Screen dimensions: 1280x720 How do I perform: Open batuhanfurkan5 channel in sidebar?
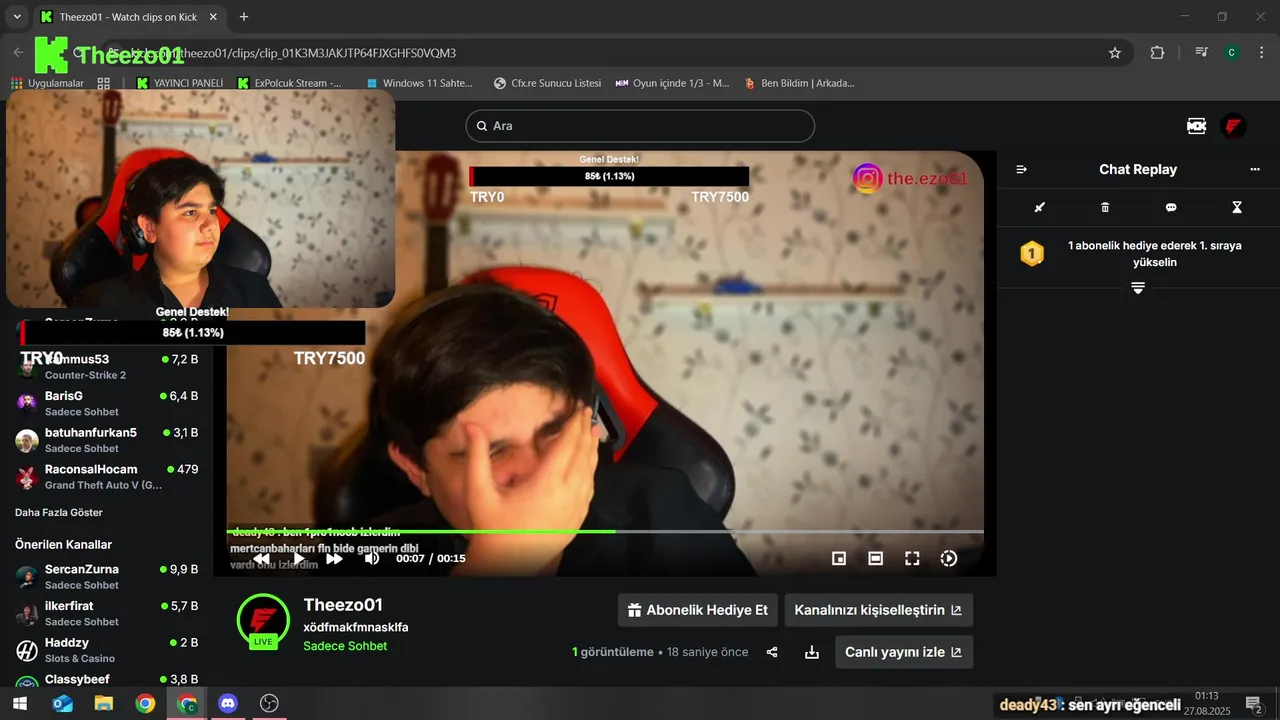106,440
